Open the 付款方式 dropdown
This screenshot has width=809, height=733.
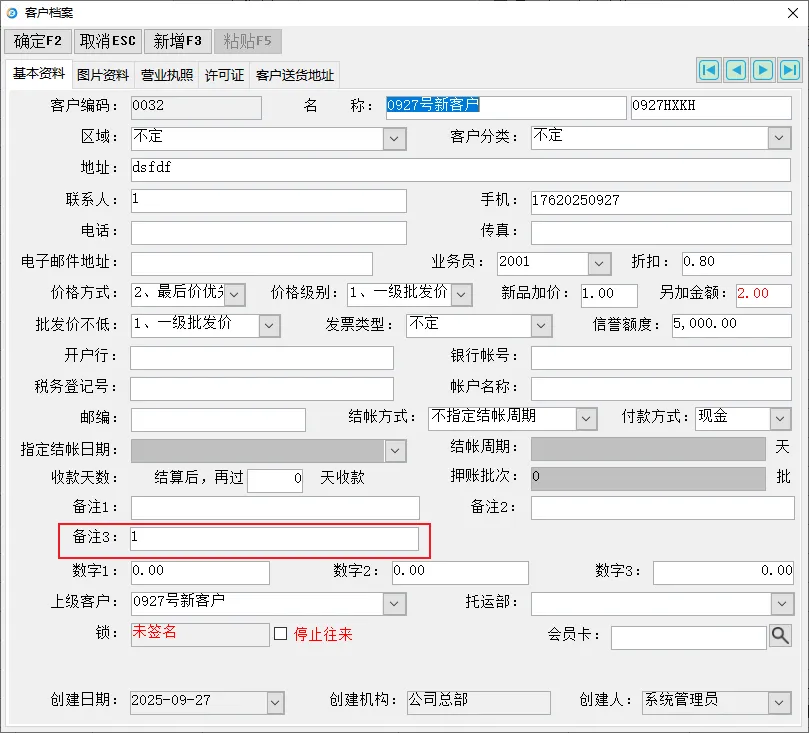(780, 418)
